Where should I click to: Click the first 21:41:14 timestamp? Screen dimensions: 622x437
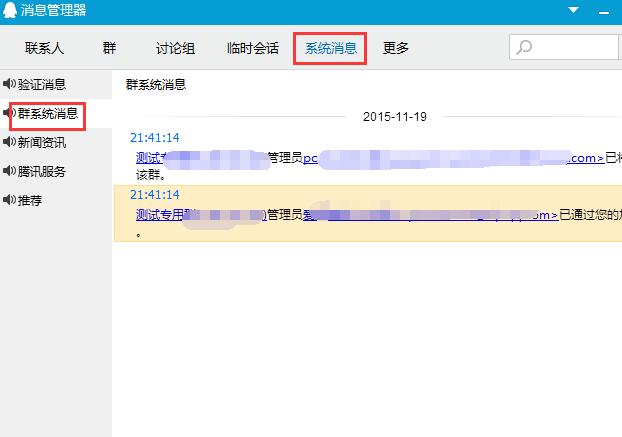(x=155, y=138)
